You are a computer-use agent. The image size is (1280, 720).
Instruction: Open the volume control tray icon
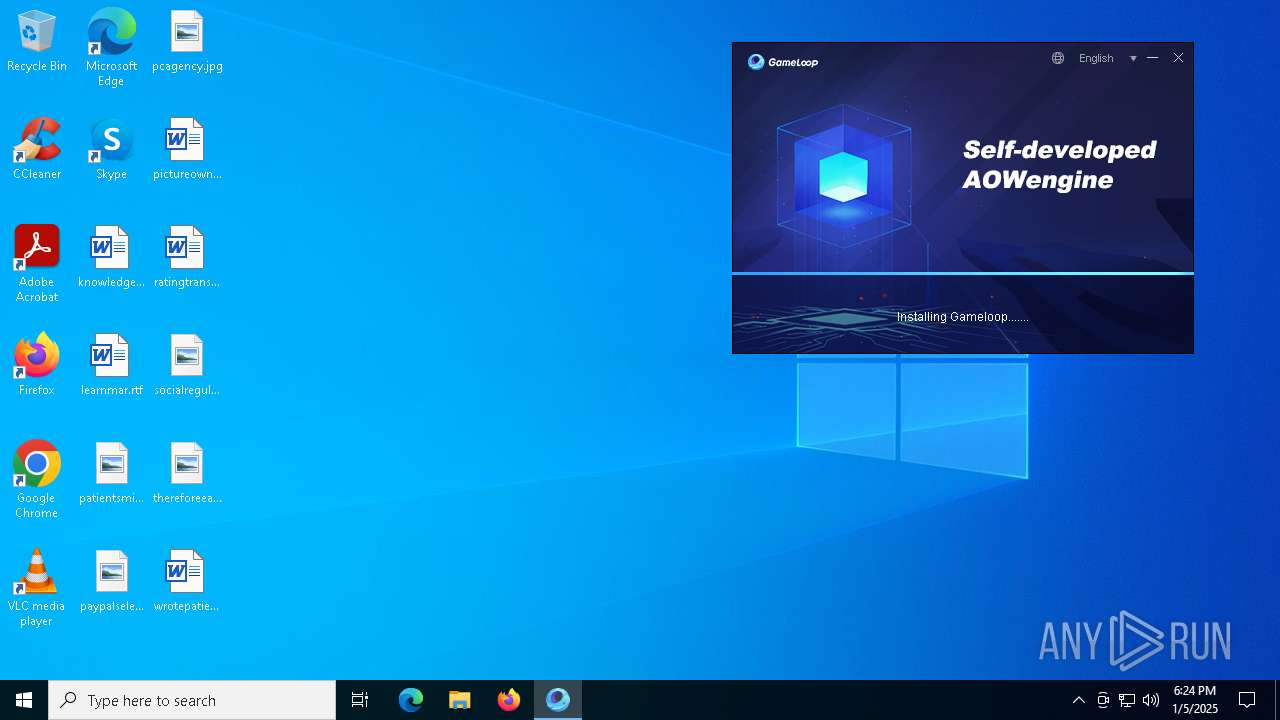coord(1151,700)
